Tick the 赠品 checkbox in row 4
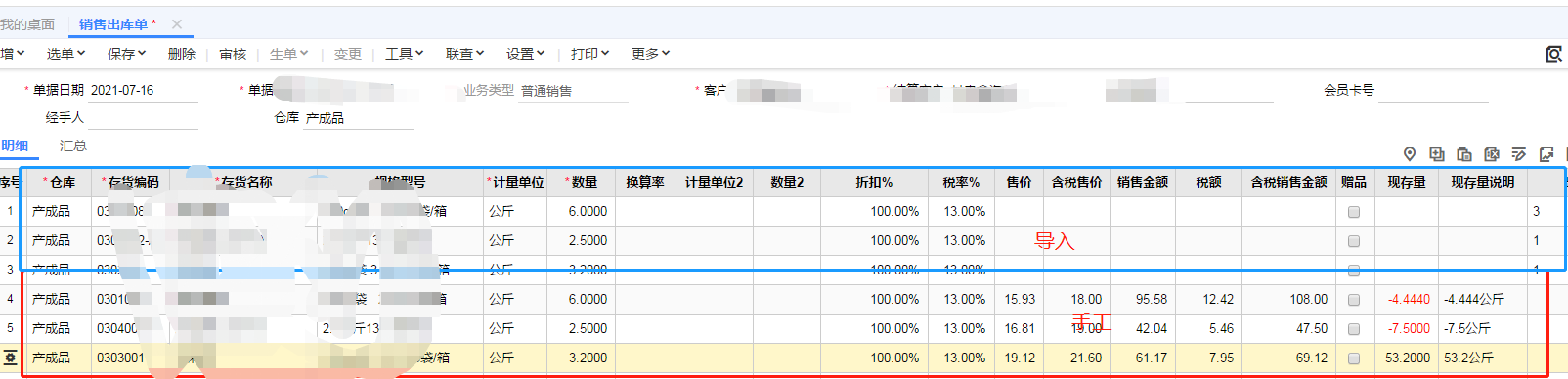The height and width of the screenshot is (379, 1568). pyautogui.click(x=1354, y=300)
